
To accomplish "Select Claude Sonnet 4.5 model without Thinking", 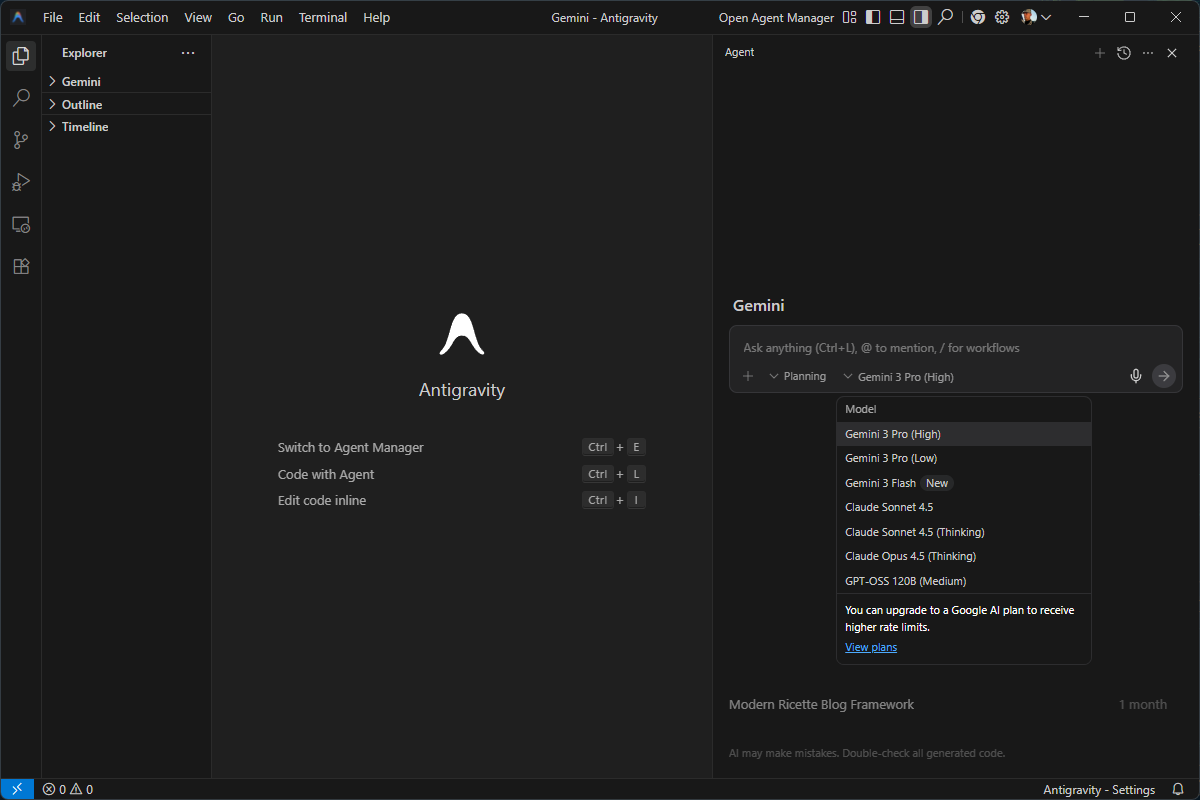I will pyautogui.click(x=963, y=507).
